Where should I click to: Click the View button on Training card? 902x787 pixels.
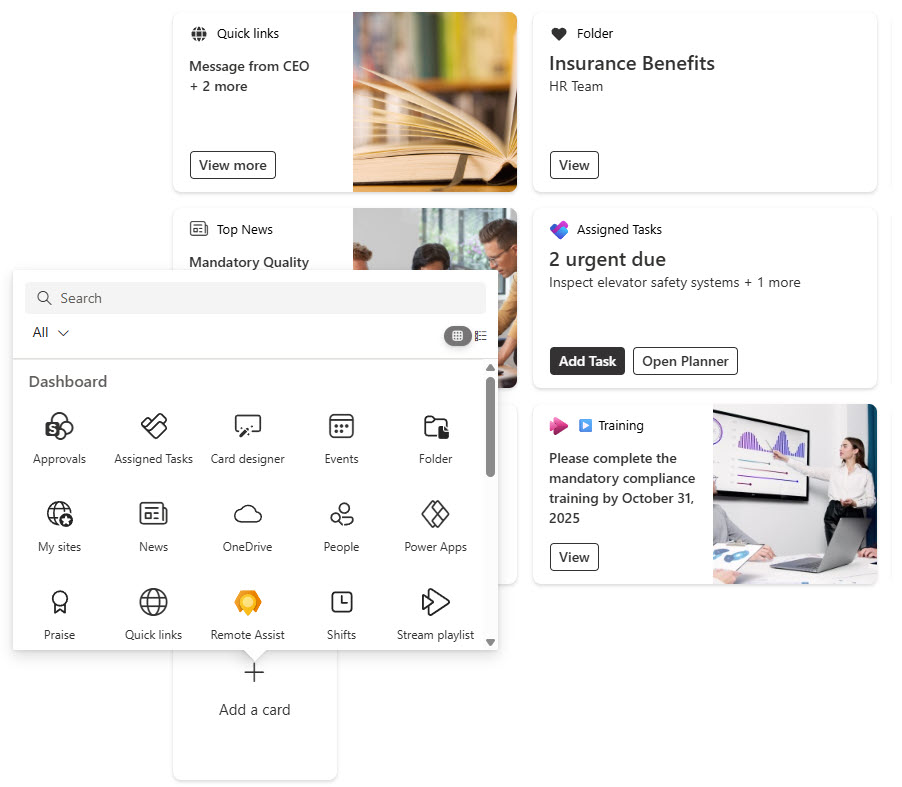(574, 557)
